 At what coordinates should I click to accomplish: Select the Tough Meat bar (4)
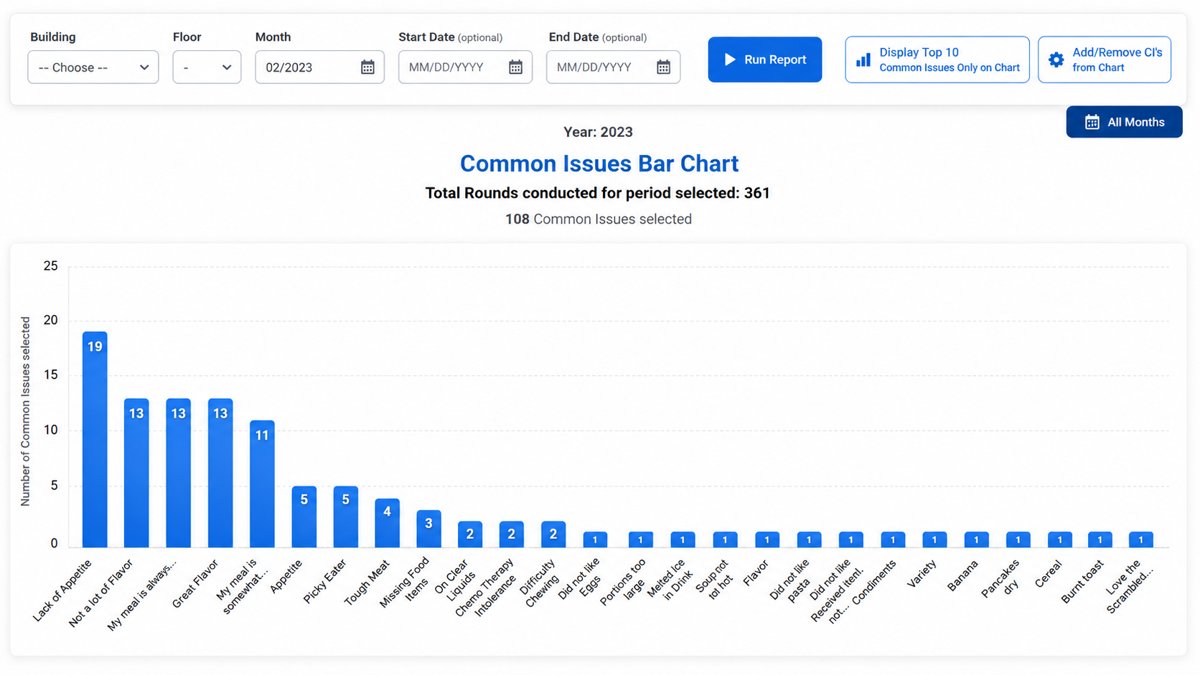(x=387, y=523)
